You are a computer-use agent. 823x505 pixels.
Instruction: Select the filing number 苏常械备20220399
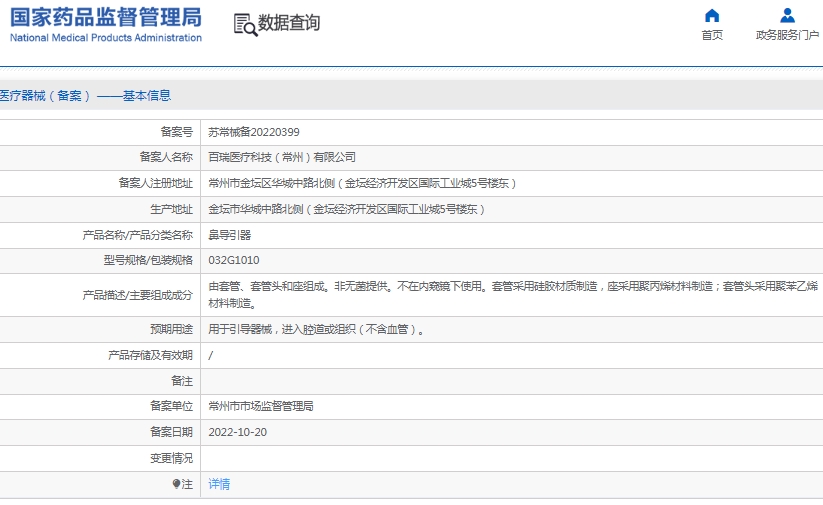(254, 132)
